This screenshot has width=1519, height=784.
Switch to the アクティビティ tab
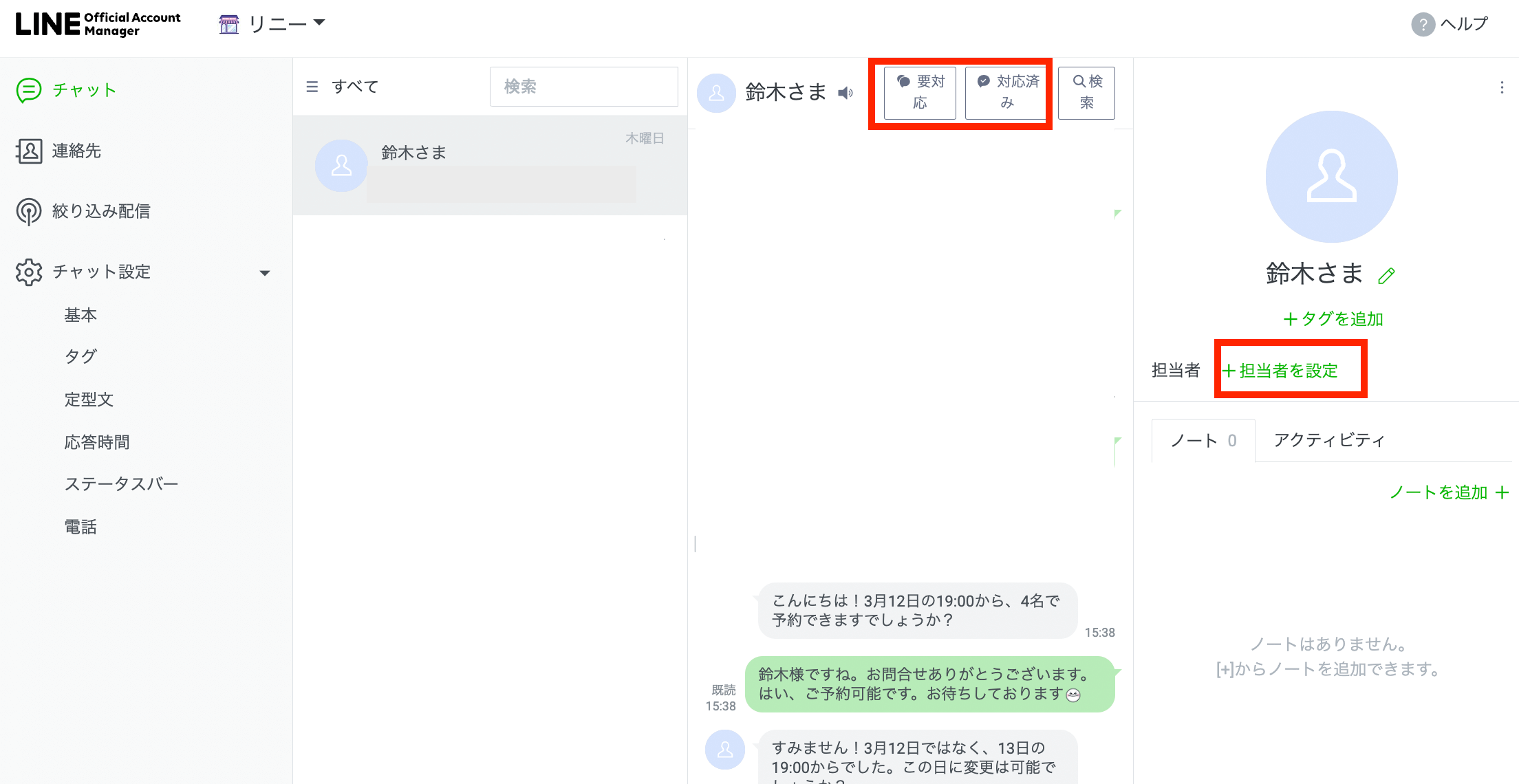pyautogui.click(x=1328, y=440)
